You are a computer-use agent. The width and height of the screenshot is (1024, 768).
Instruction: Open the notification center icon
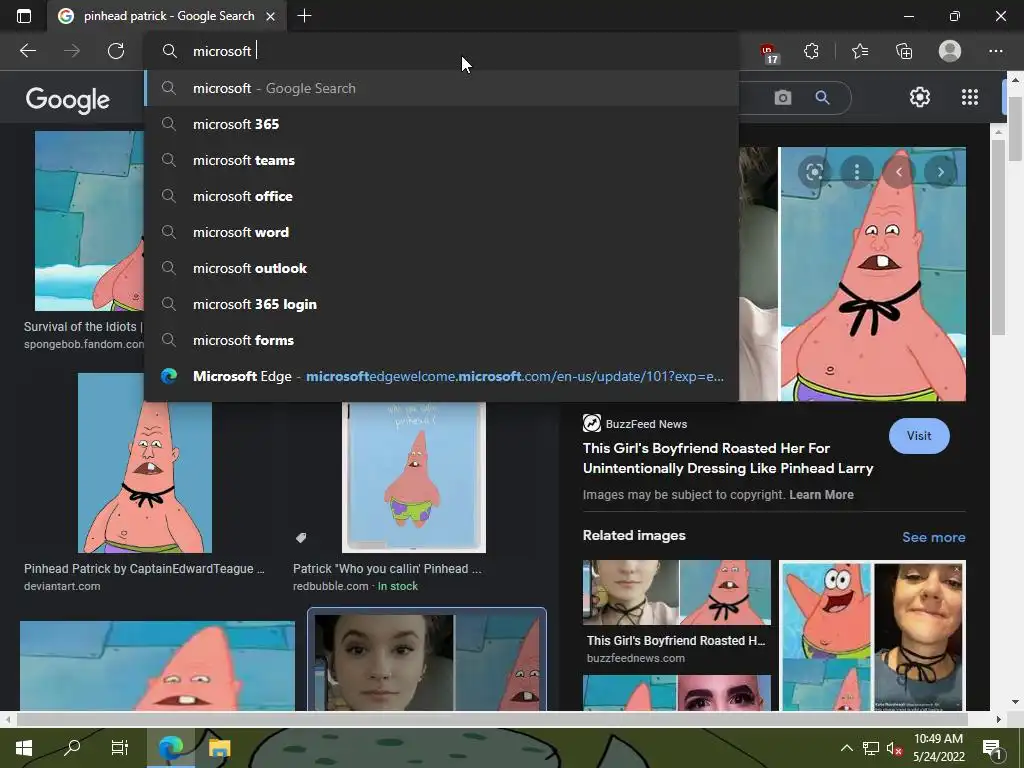(992, 749)
